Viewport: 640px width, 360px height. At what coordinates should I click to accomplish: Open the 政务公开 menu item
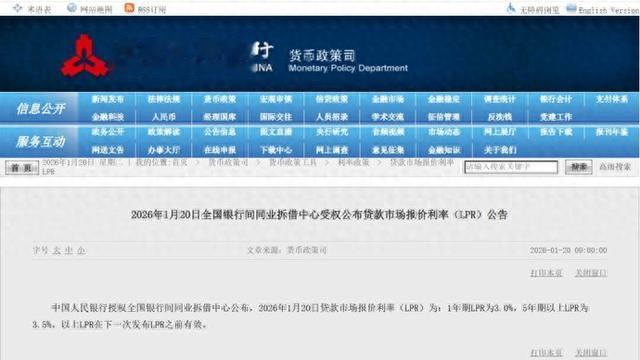[x=108, y=132]
